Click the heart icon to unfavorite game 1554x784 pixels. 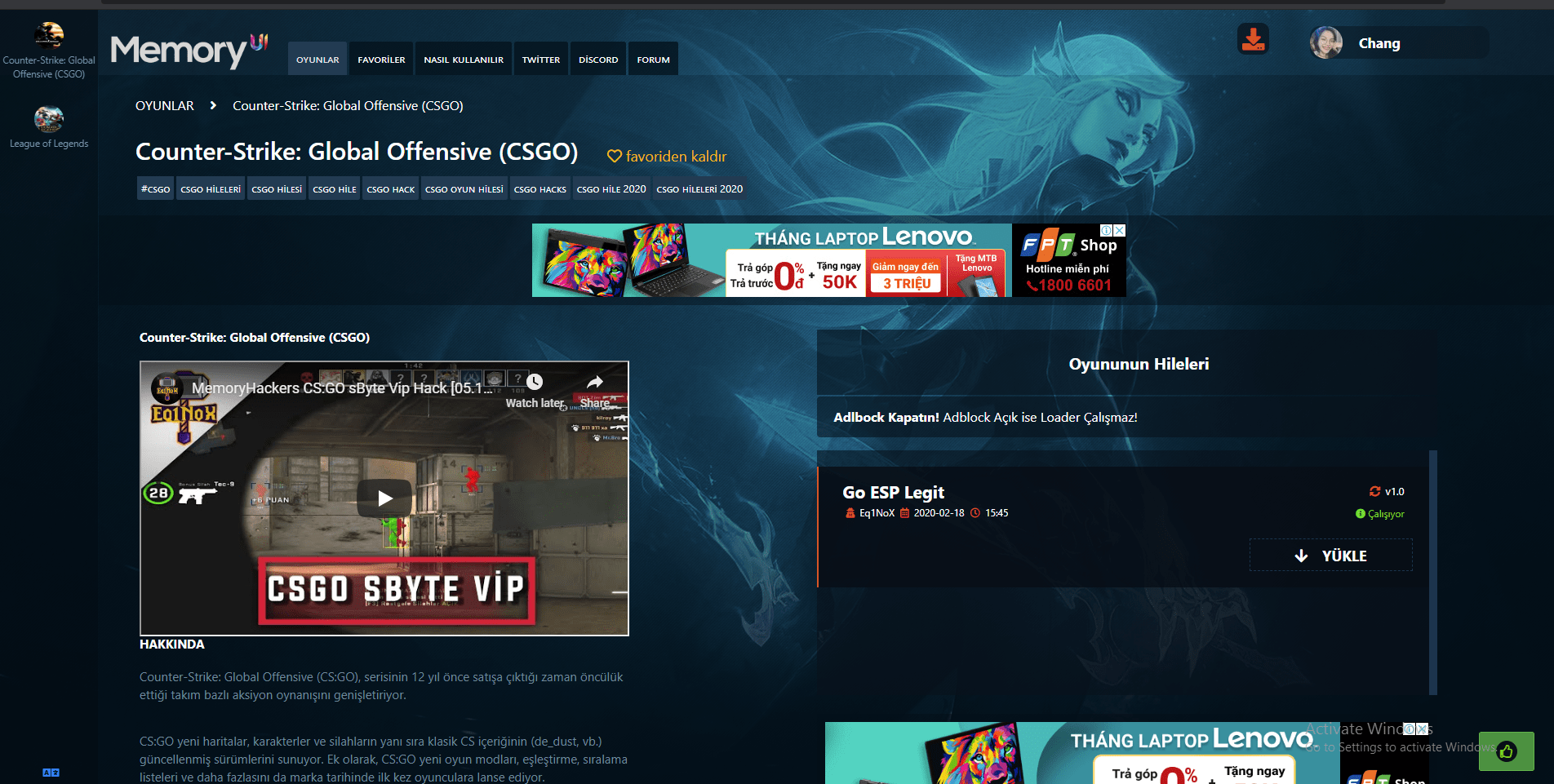pyautogui.click(x=615, y=156)
